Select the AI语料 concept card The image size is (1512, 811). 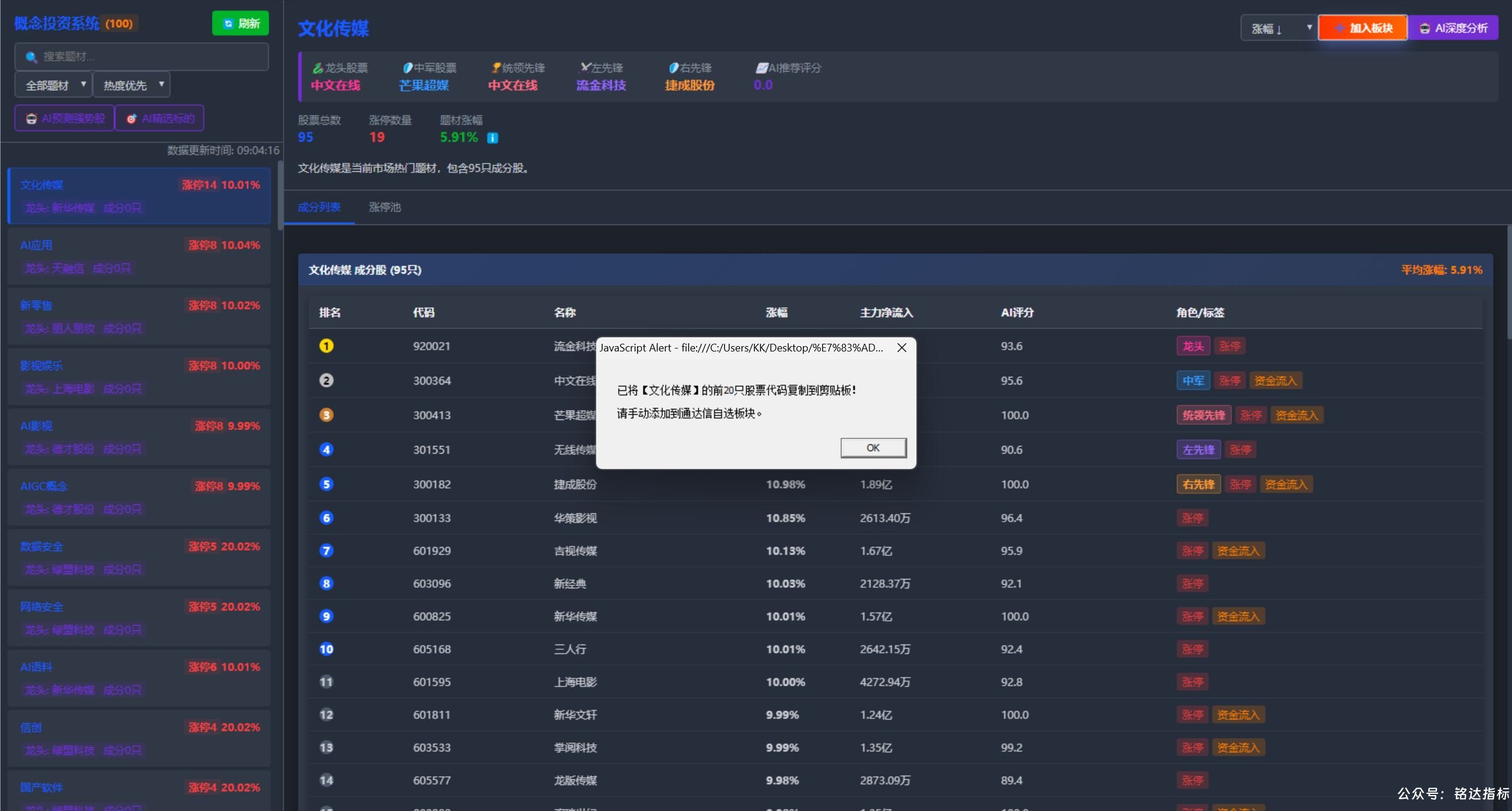pyautogui.click(x=139, y=678)
